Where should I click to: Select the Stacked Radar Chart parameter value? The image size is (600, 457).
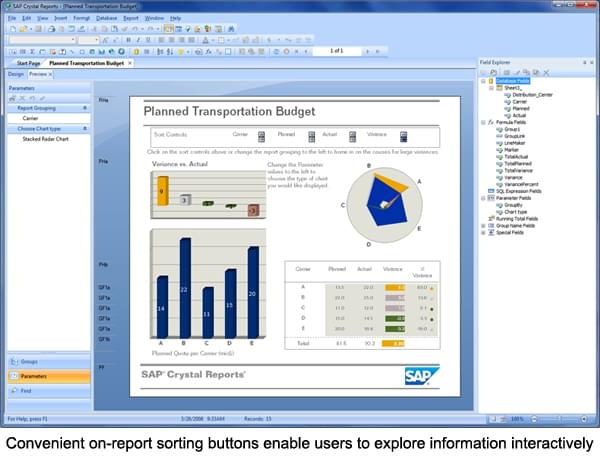[x=45, y=139]
